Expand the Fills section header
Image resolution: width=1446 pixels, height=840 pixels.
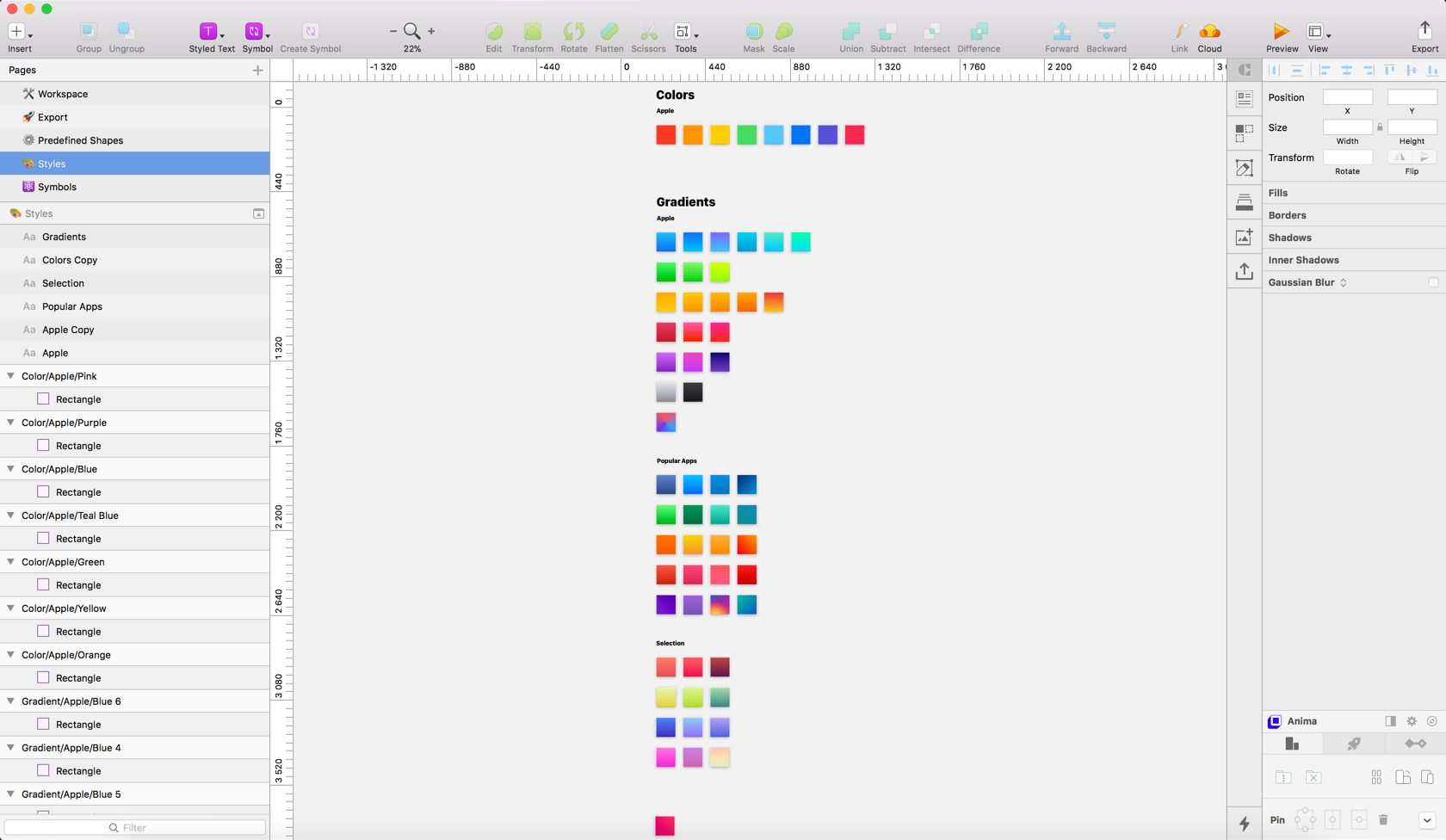(1278, 193)
